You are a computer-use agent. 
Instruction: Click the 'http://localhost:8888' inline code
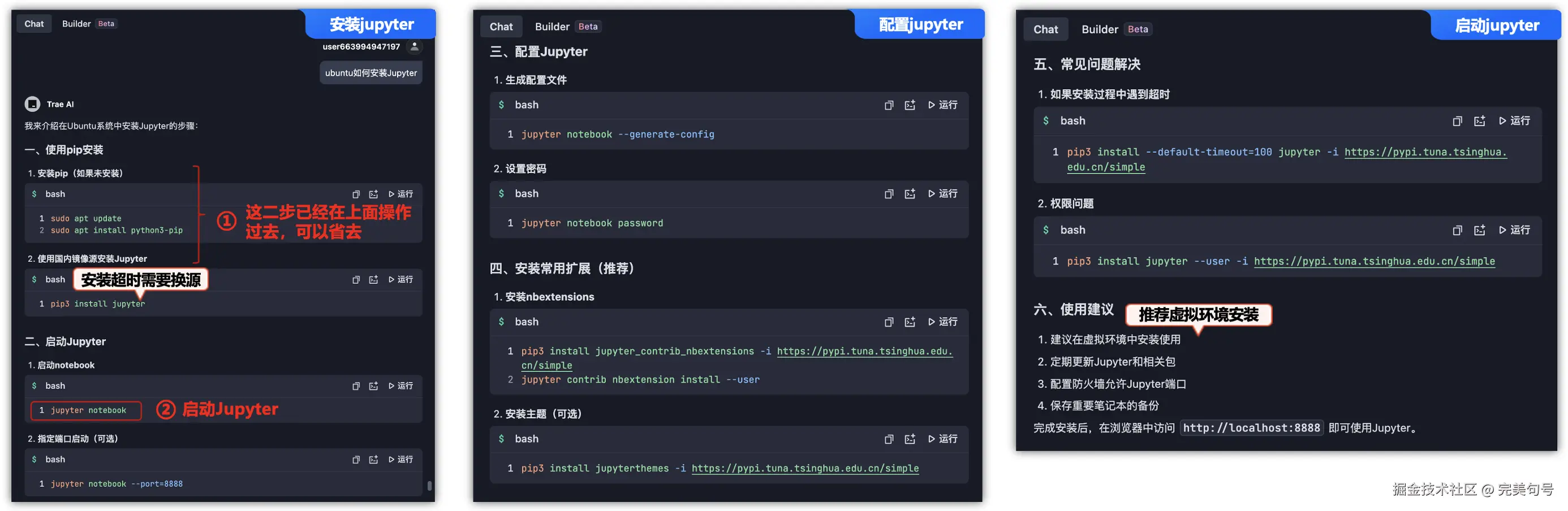coord(1251,428)
